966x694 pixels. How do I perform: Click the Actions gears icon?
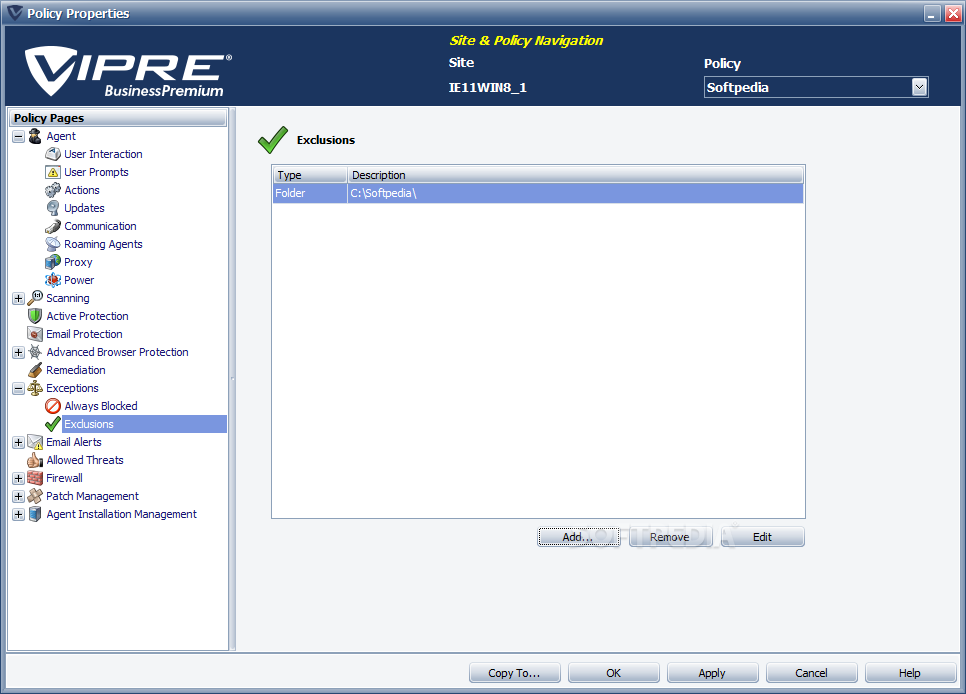click(x=53, y=190)
